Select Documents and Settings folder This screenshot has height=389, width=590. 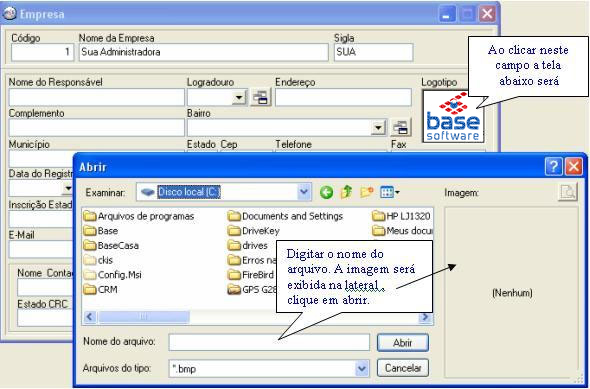coord(286,216)
